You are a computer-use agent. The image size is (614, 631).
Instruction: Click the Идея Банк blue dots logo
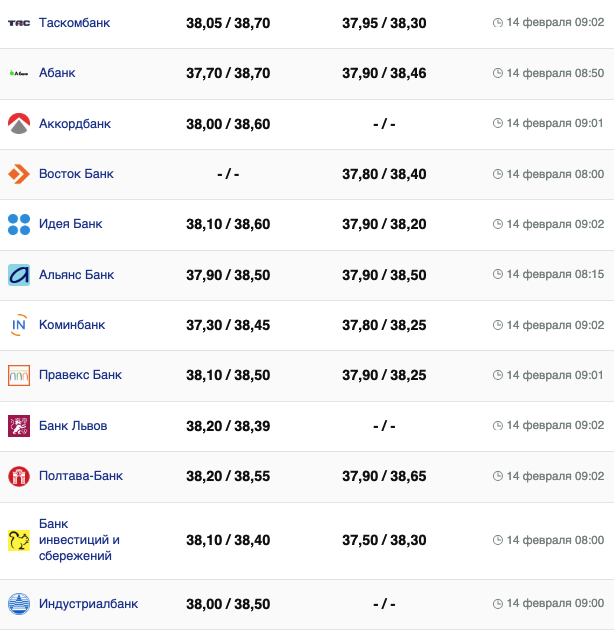(19, 224)
